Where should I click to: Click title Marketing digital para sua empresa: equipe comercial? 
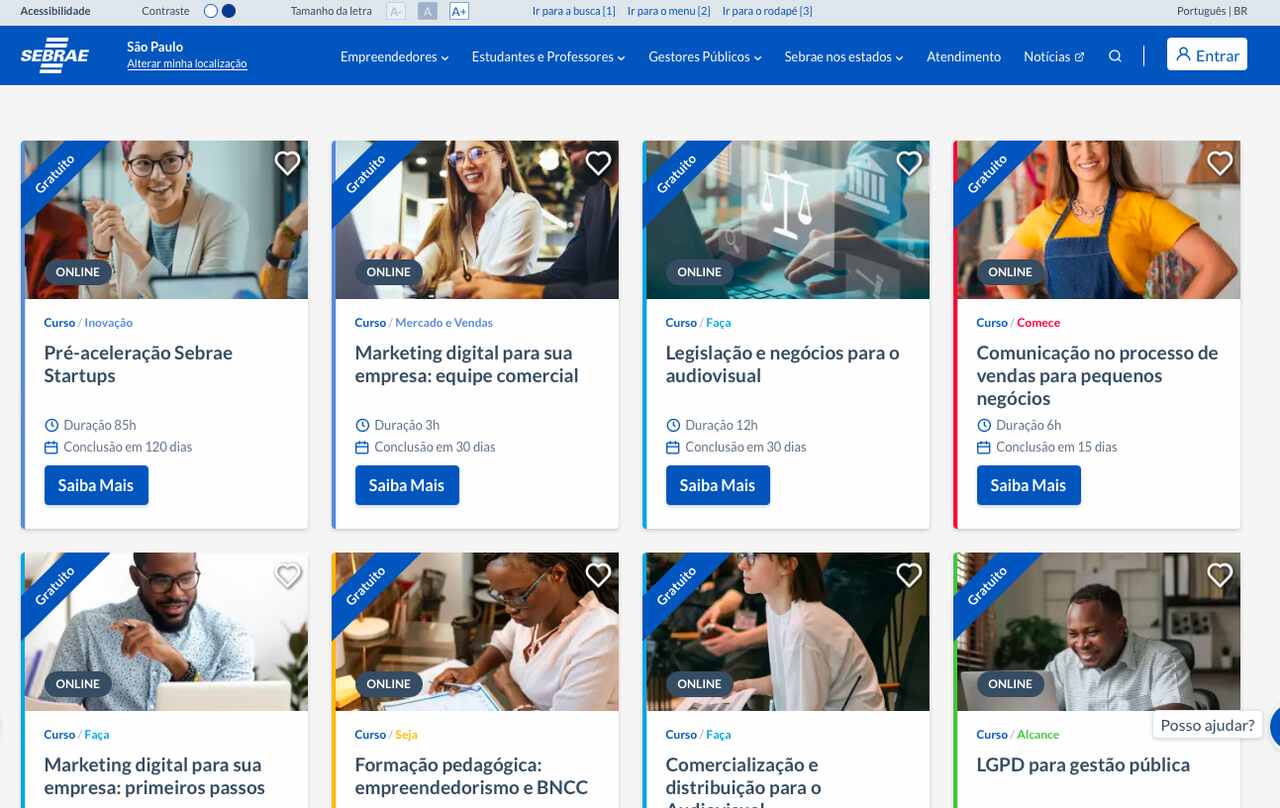coord(467,364)
